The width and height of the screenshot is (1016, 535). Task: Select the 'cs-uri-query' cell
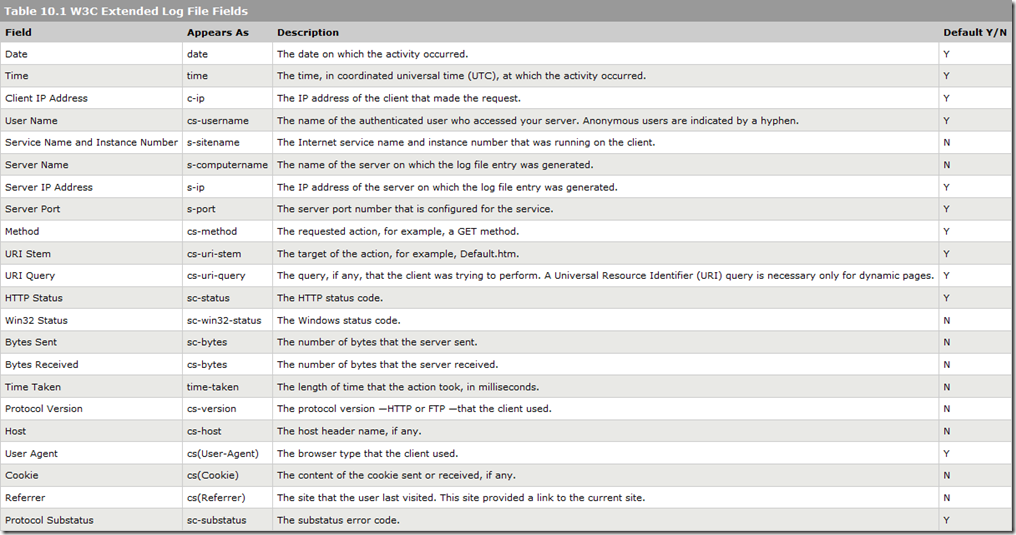pos(227,276)
